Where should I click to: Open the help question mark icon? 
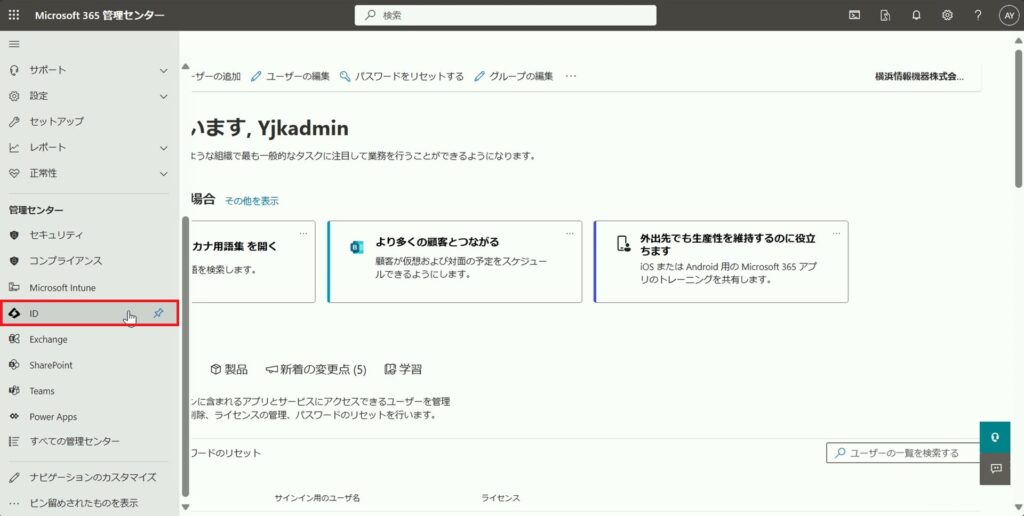978,16
